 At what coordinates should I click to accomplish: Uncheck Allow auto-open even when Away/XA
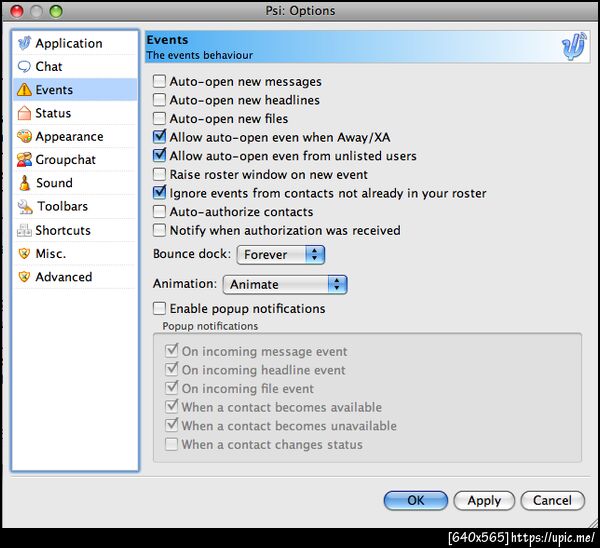click(159, 137)
